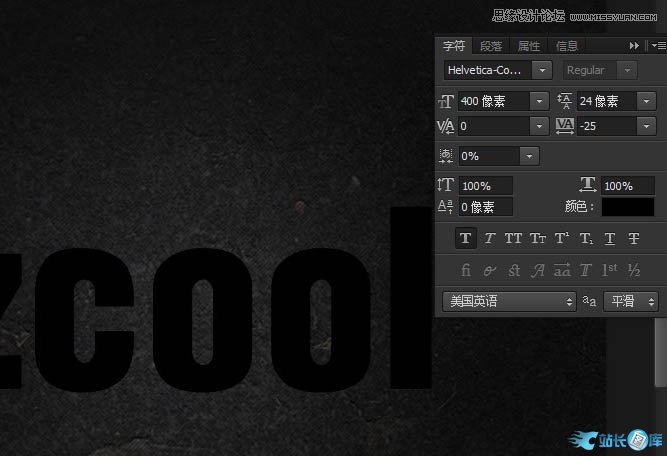667x456 pixels.
Task: Open the black text color swatch
Action: (628, 207)
